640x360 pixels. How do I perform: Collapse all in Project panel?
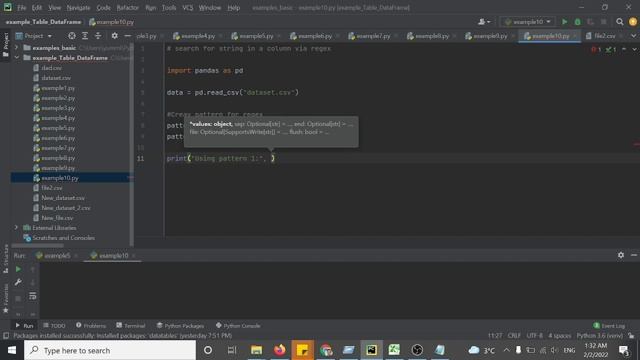(x=98, y=36)
